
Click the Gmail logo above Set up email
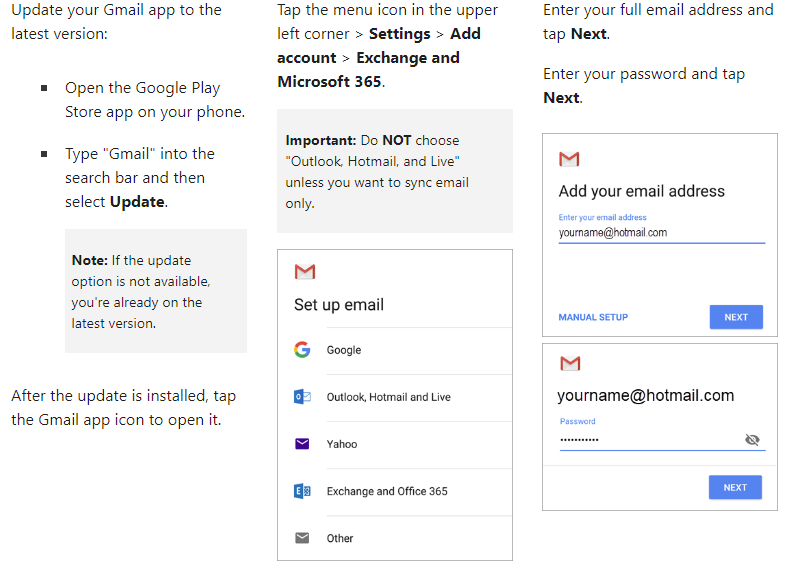305,272
